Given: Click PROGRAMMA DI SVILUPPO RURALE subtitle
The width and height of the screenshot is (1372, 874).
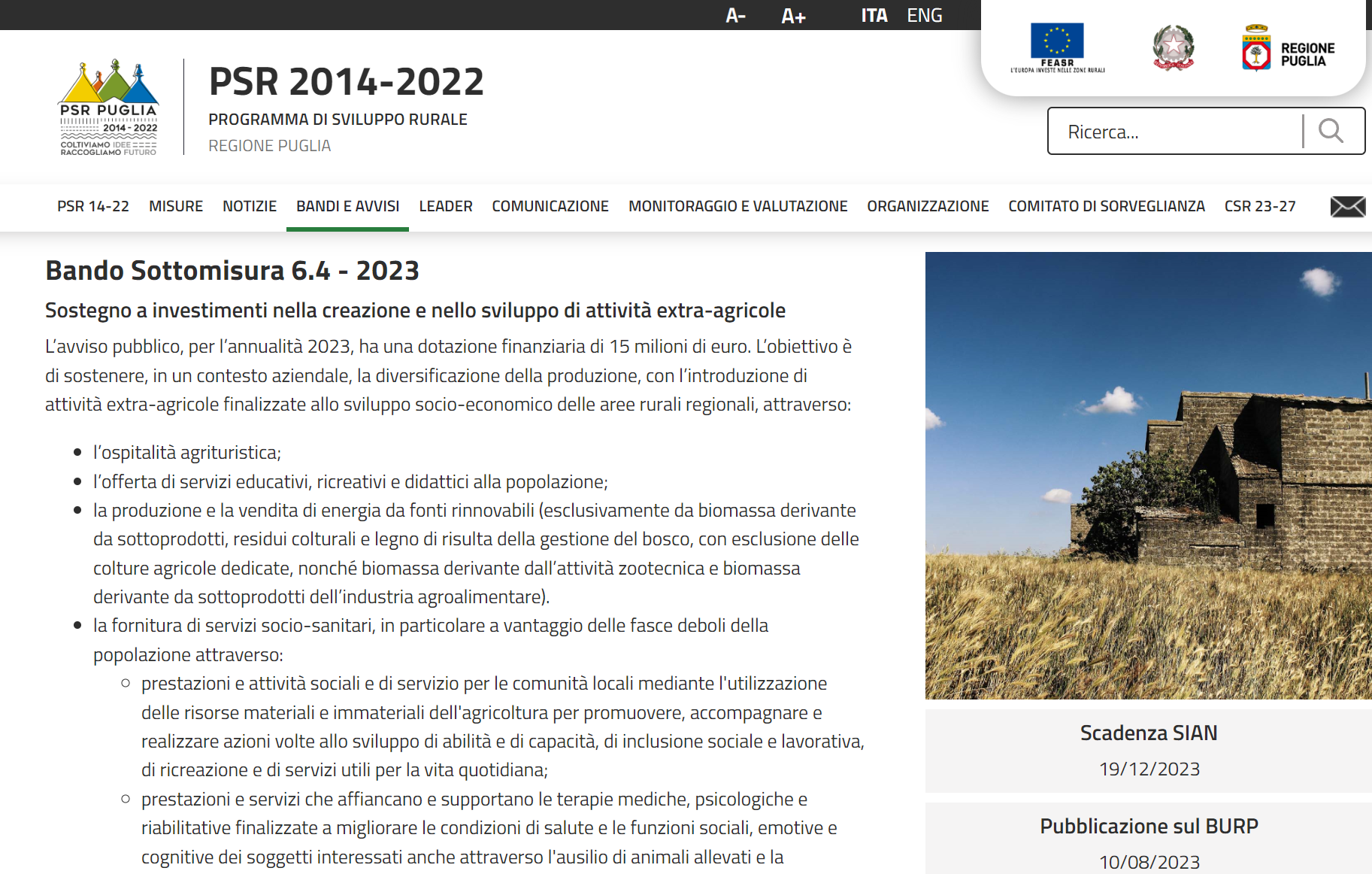Looking at the screenshot, I should pos(338,120).
